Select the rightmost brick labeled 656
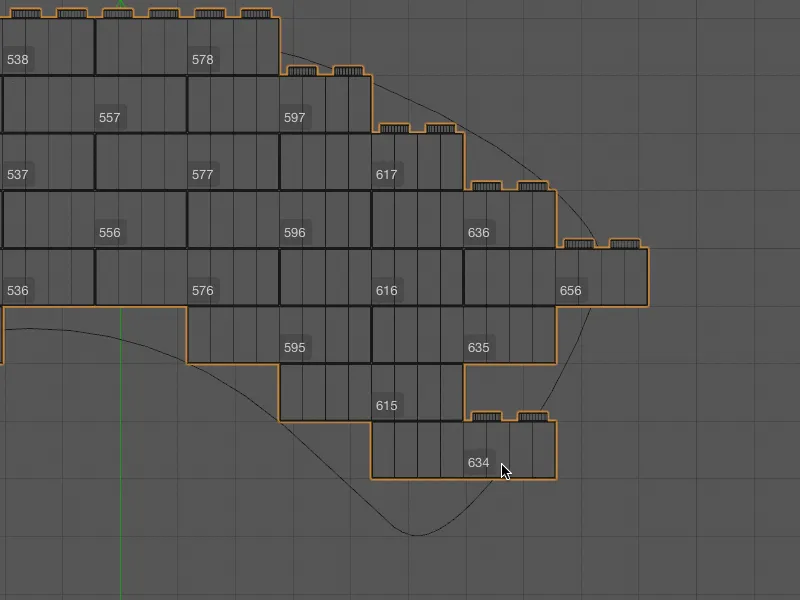Image resolution: width=800 pixels, height=600 pixels. 571,290
